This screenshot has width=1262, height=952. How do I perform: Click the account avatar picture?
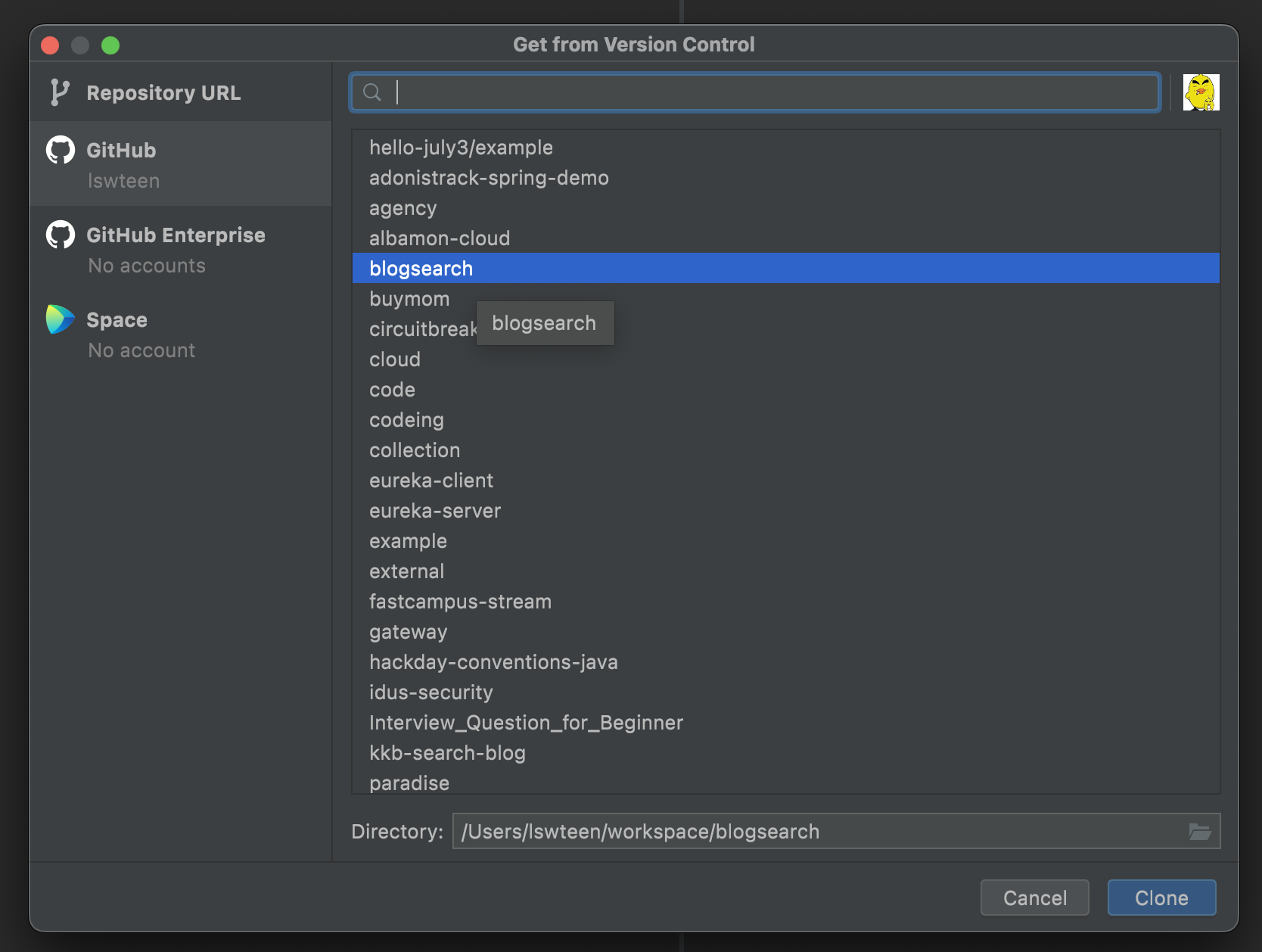(1201, 92)
